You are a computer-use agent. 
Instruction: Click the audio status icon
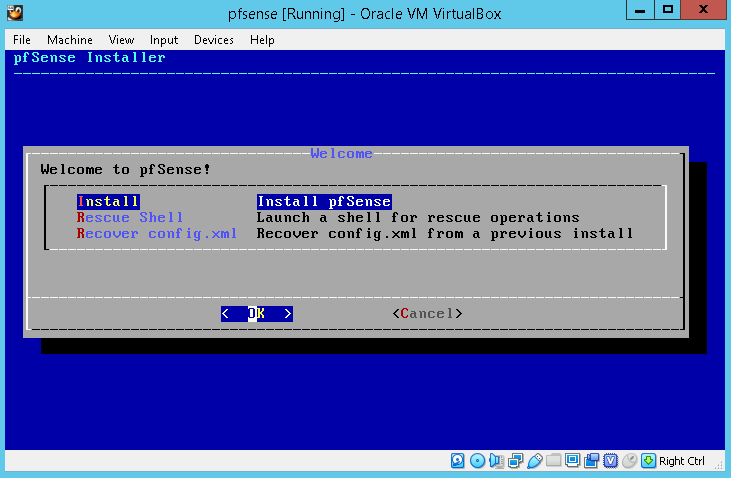point(496,461)
